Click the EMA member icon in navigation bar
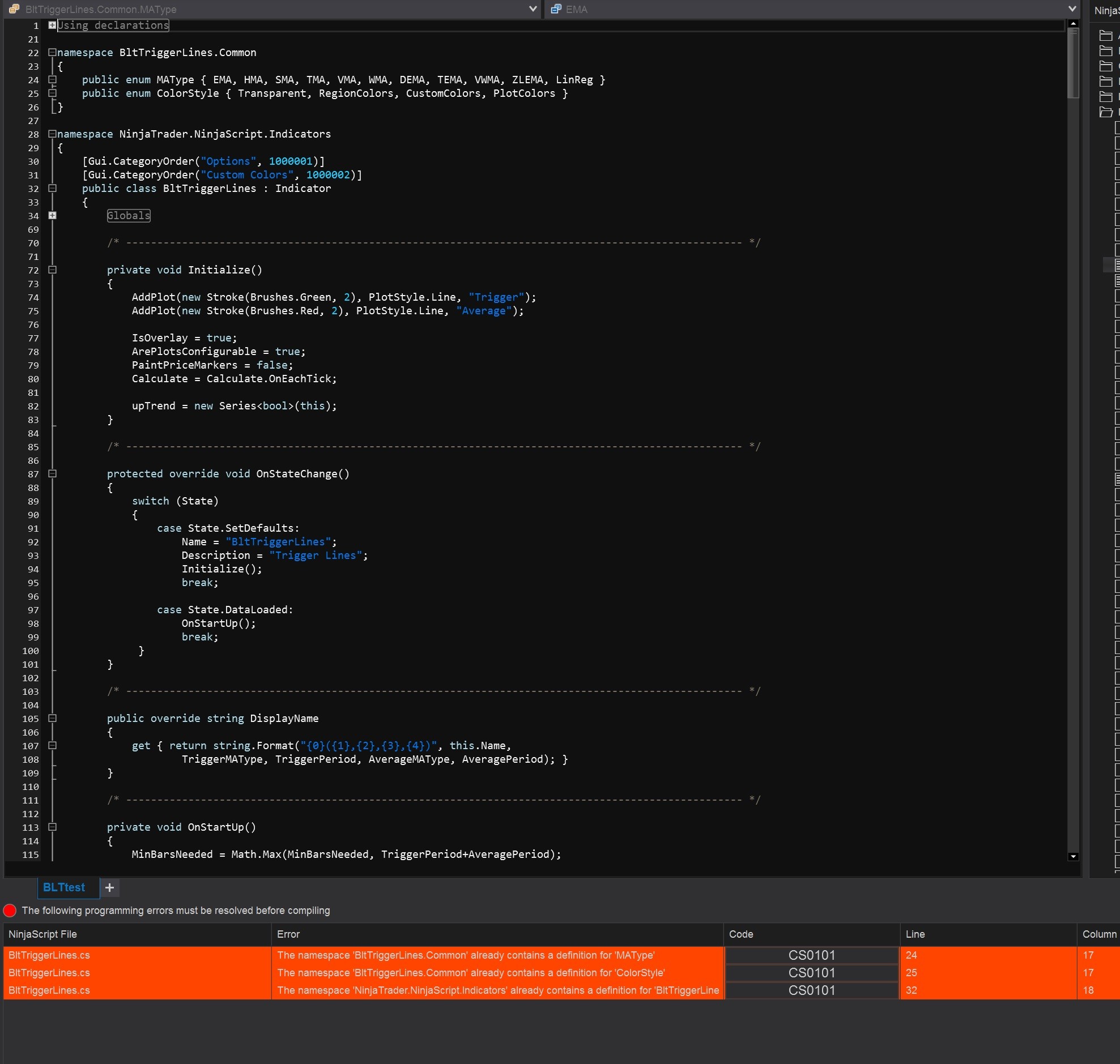Image resolution: width=1120 pixels, height=1064 pixels. (x=556, y=9)
